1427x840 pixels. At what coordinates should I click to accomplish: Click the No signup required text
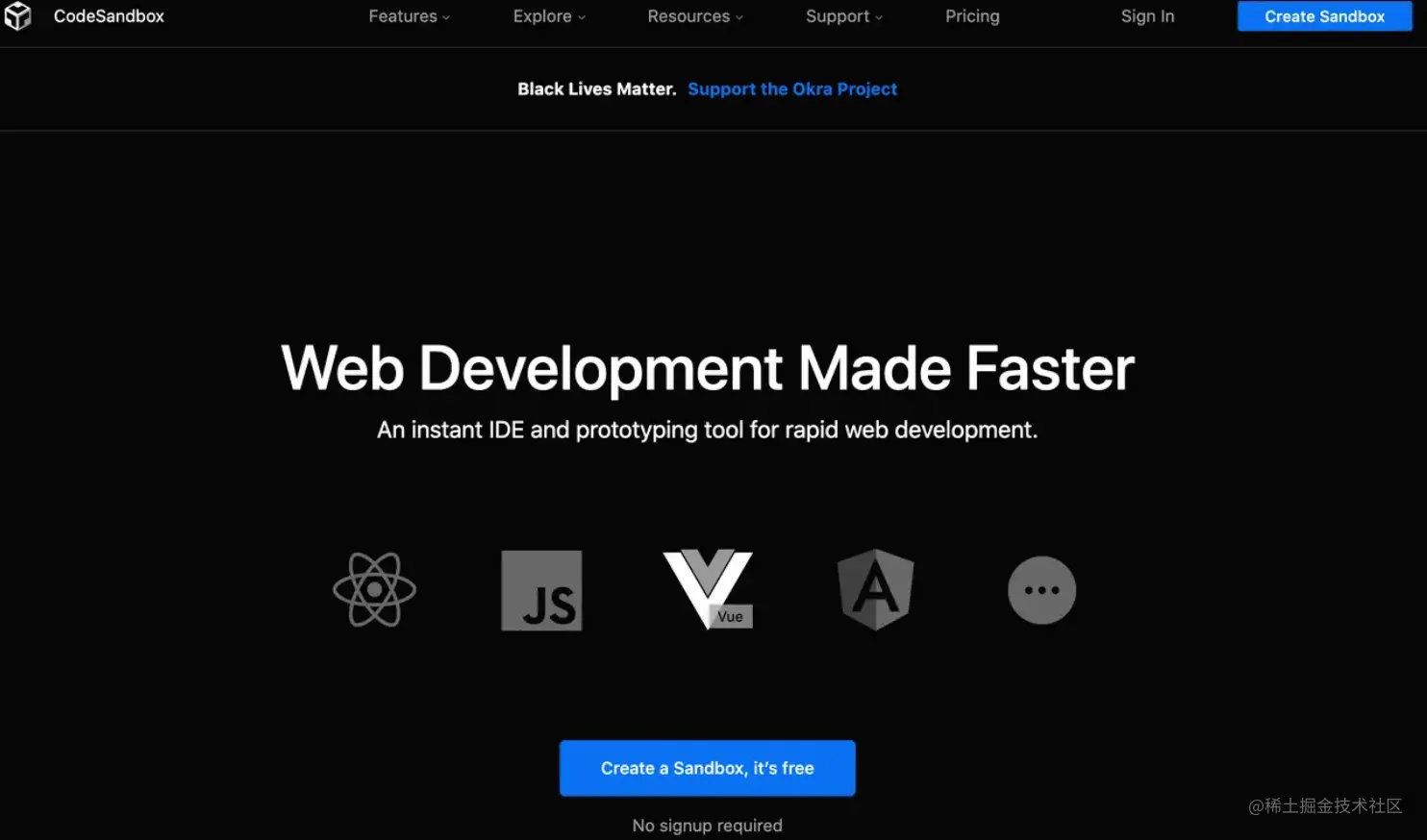(708, 826)
